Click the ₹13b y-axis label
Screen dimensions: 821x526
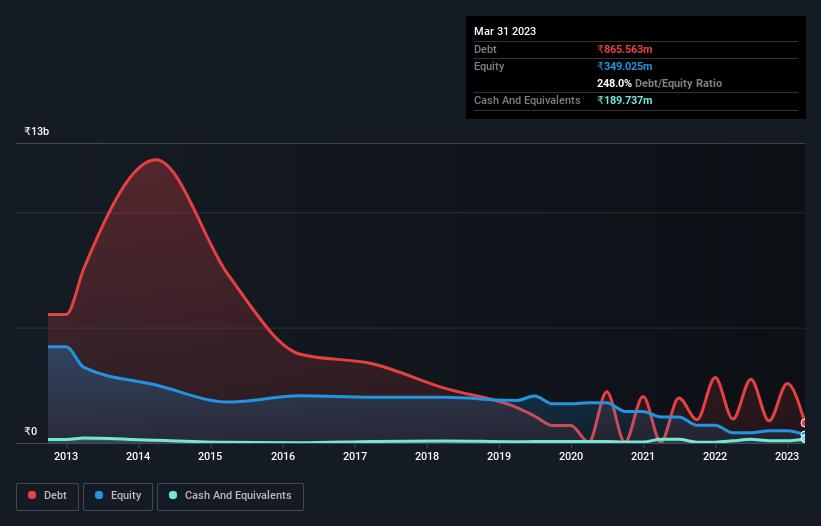click(x=37, y=131)
